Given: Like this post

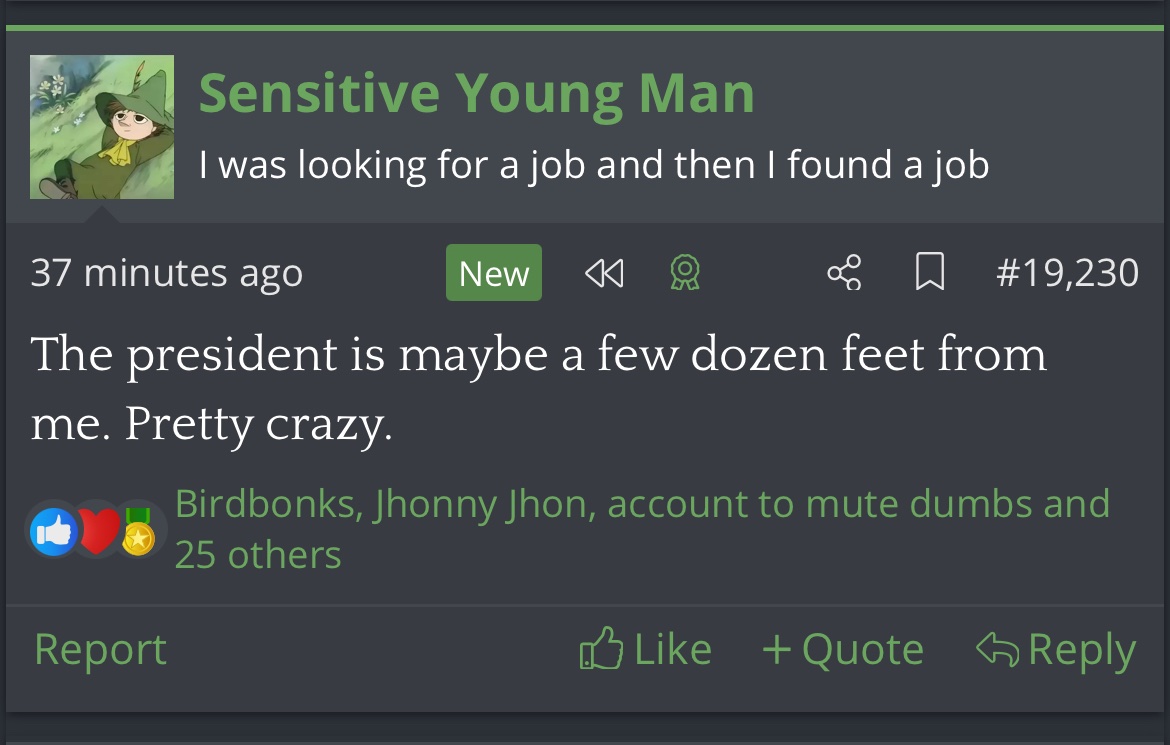Looking at the screenshot, I should click(672, 650).
